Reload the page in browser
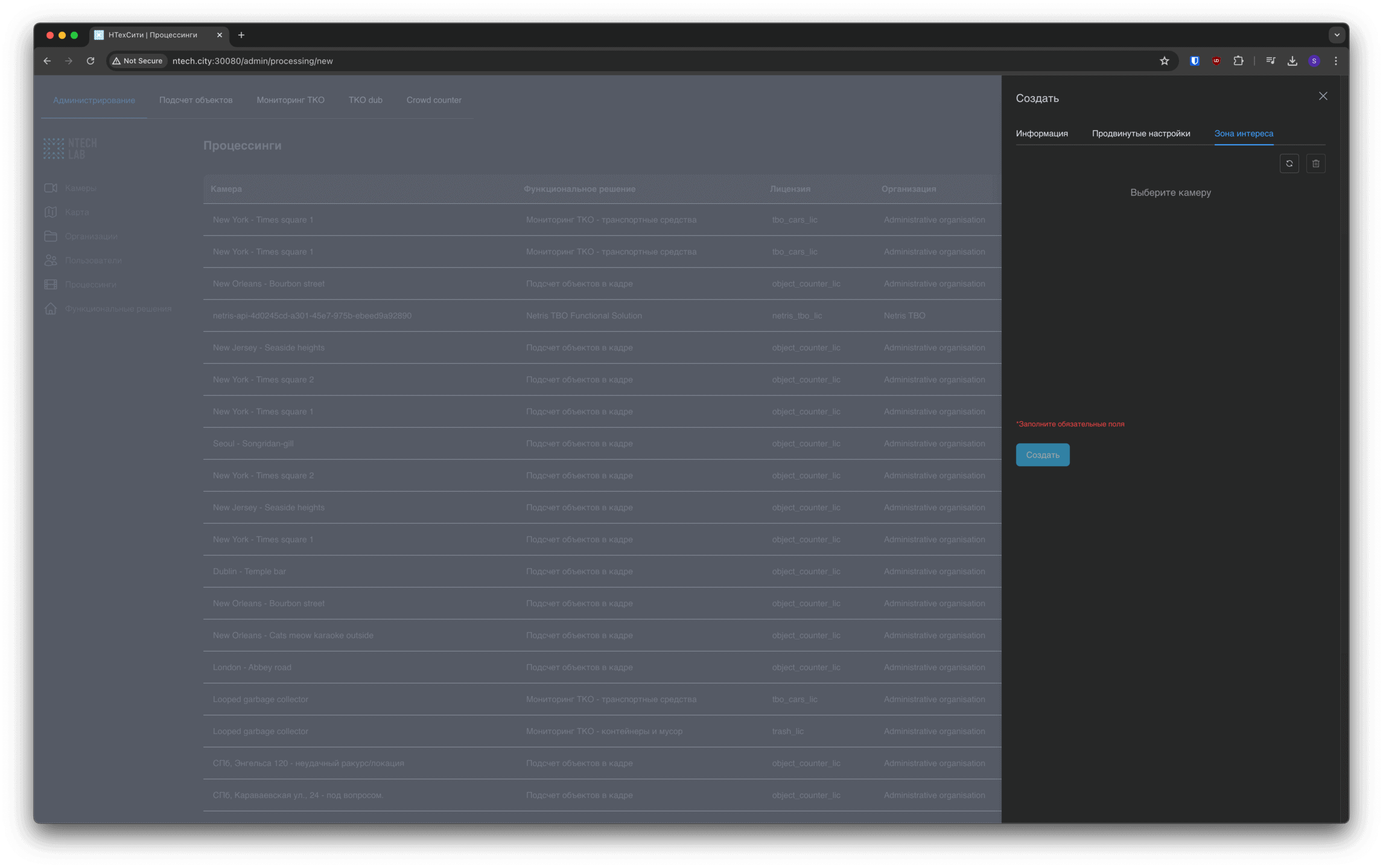Image resolution: width=1383 pixels, height=868 pixels. tap(91, 61)
